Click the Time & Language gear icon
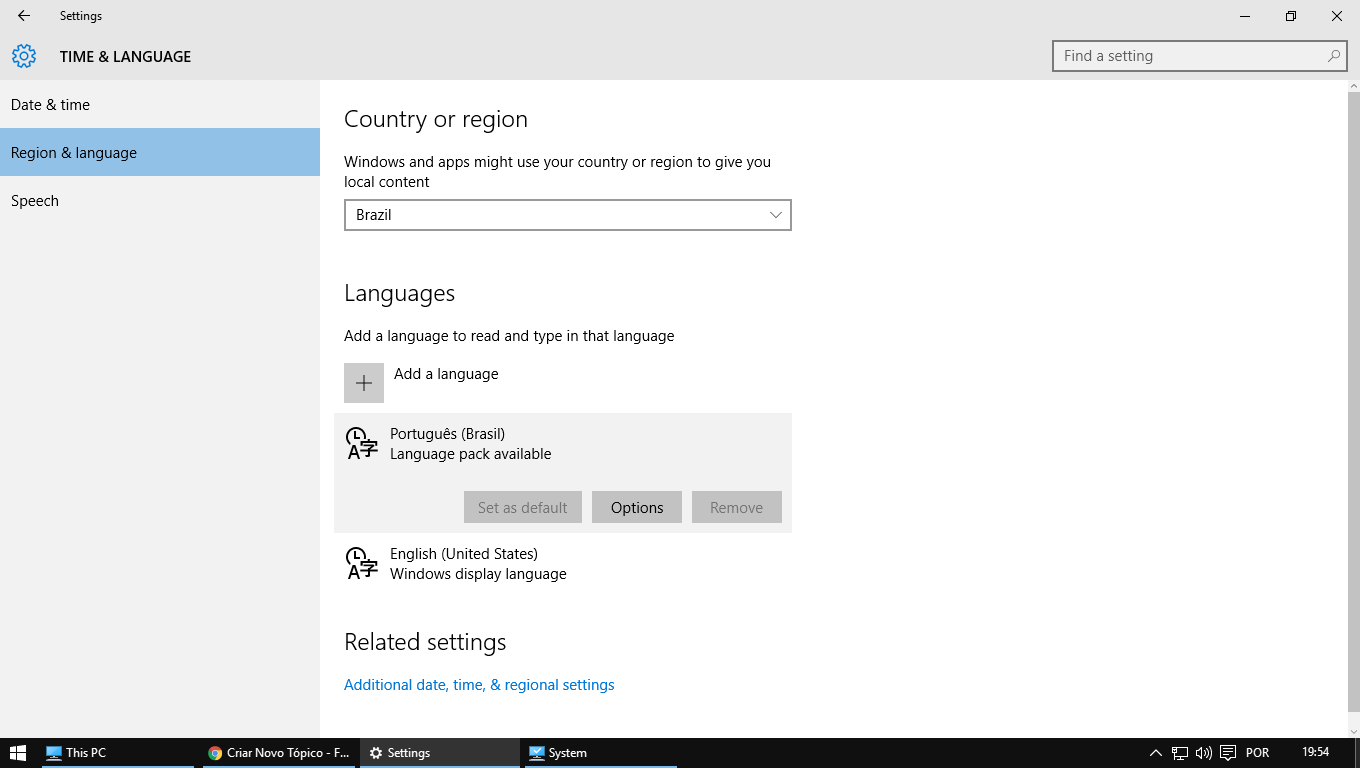1360x768 pixels. [x=24, y=56]
